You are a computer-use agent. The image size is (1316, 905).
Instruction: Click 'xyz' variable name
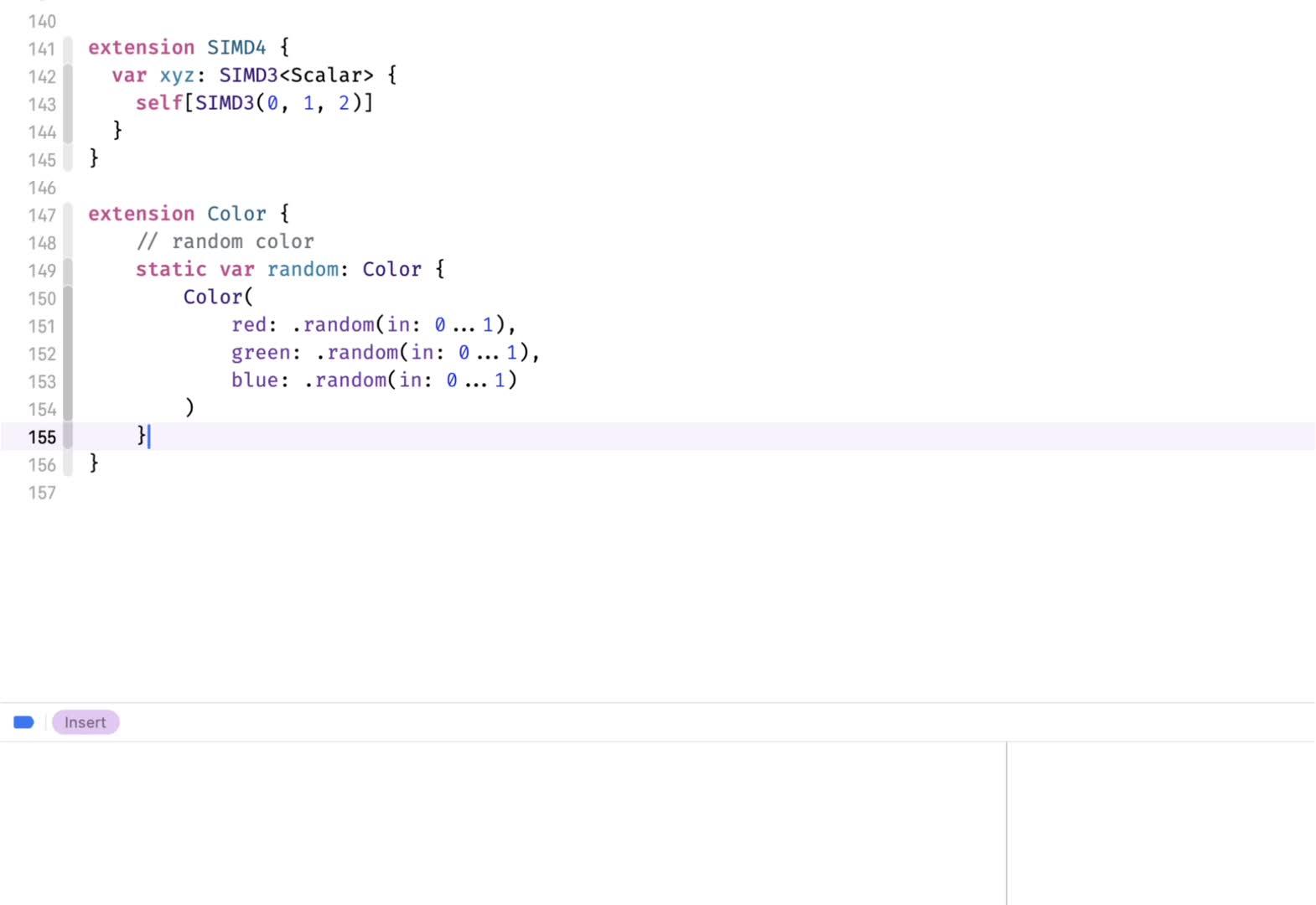coord(177,75)
